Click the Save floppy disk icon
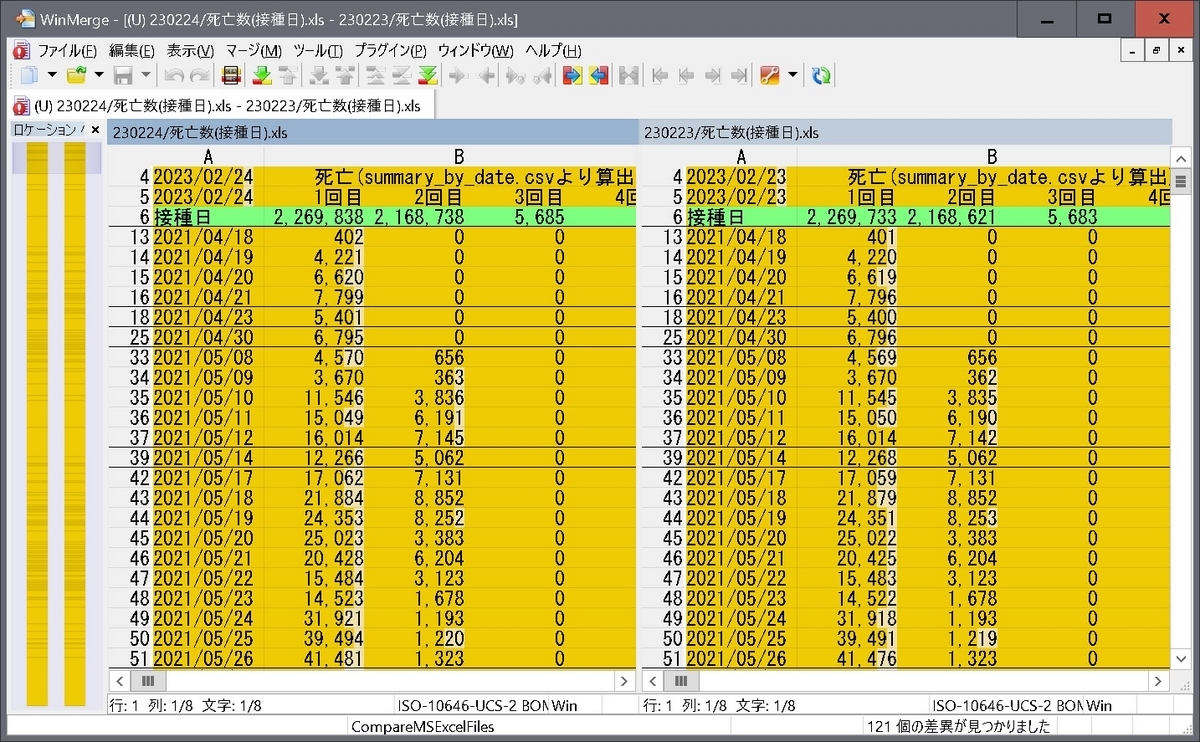This screenshot has width=1200, height=742. tap(124, 75)
